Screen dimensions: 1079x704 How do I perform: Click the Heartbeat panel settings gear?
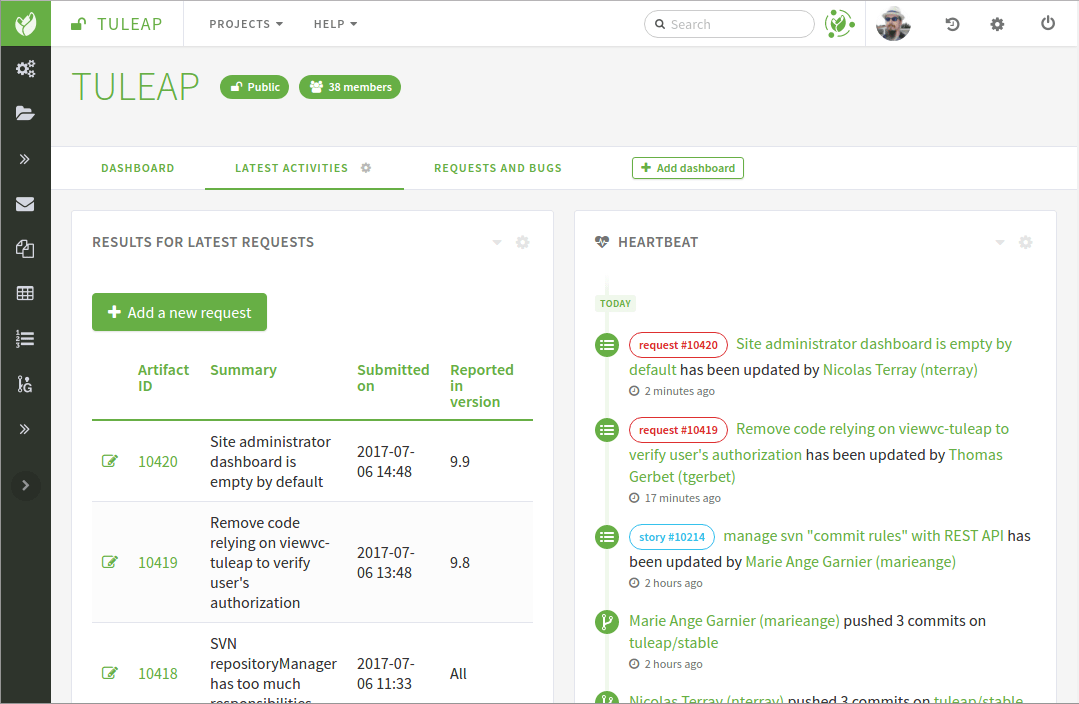(1025, 242)
